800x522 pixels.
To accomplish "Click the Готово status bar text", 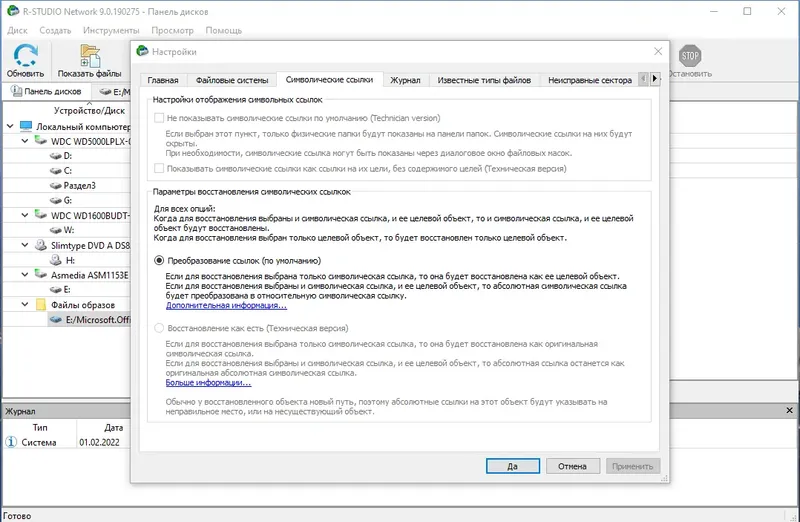I will click(17, 515).
